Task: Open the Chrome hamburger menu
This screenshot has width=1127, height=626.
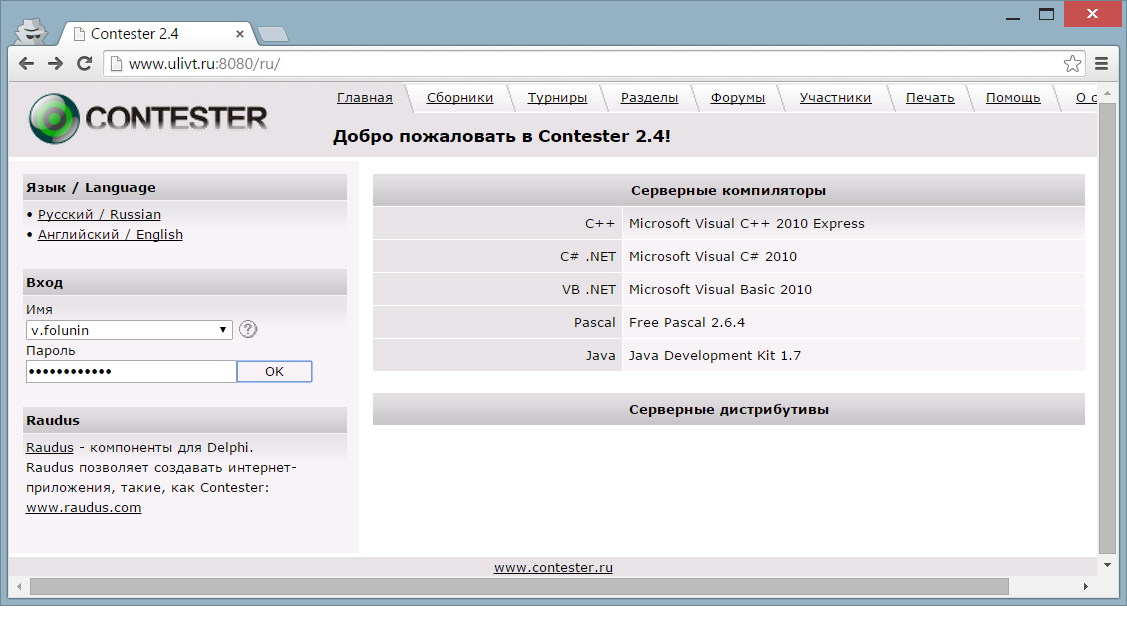Action: 1101,64
